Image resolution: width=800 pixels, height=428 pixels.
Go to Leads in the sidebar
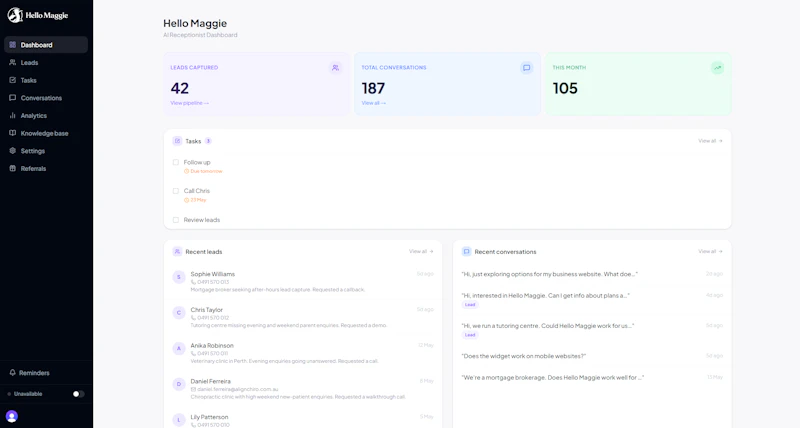point(46,62)
